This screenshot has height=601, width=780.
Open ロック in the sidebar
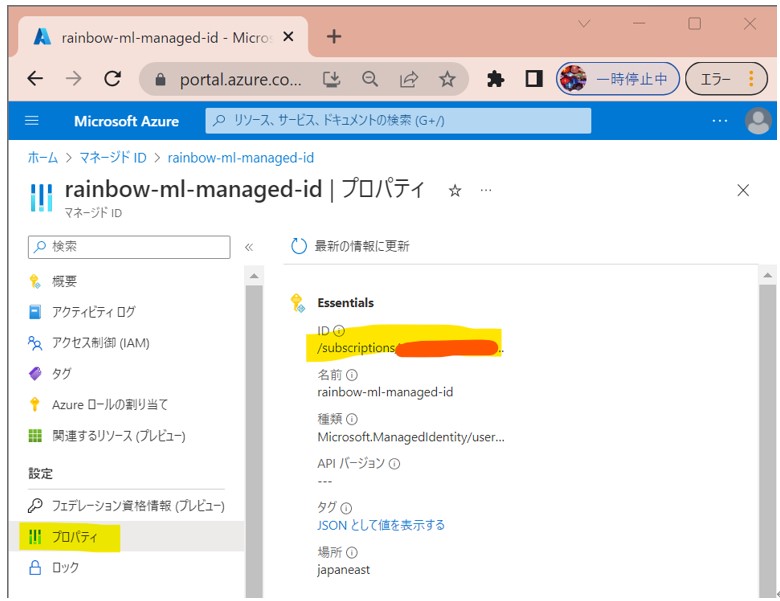(x=65, y=567)
